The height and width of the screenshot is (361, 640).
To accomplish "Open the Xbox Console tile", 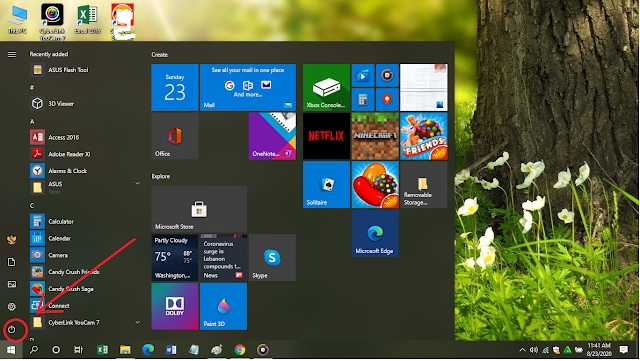I will click(326, 87).
